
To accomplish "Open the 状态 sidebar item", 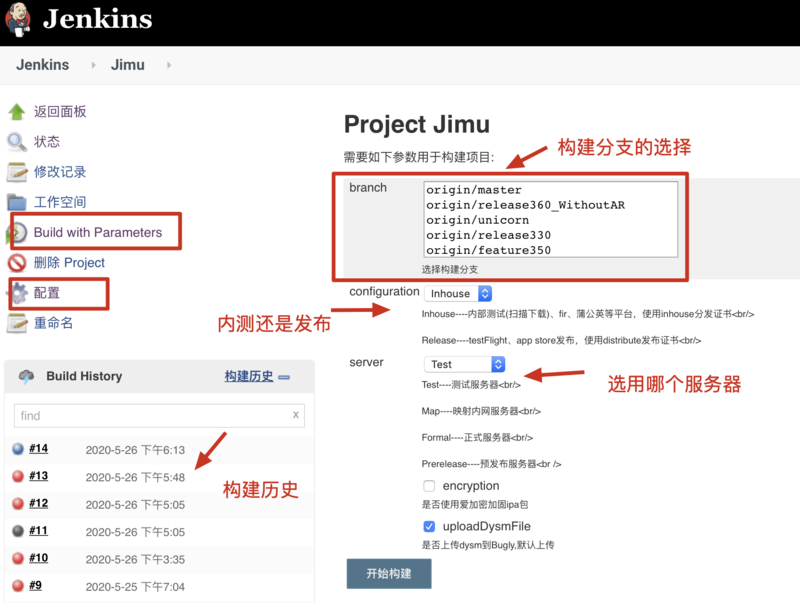I will tap(46, 142).
